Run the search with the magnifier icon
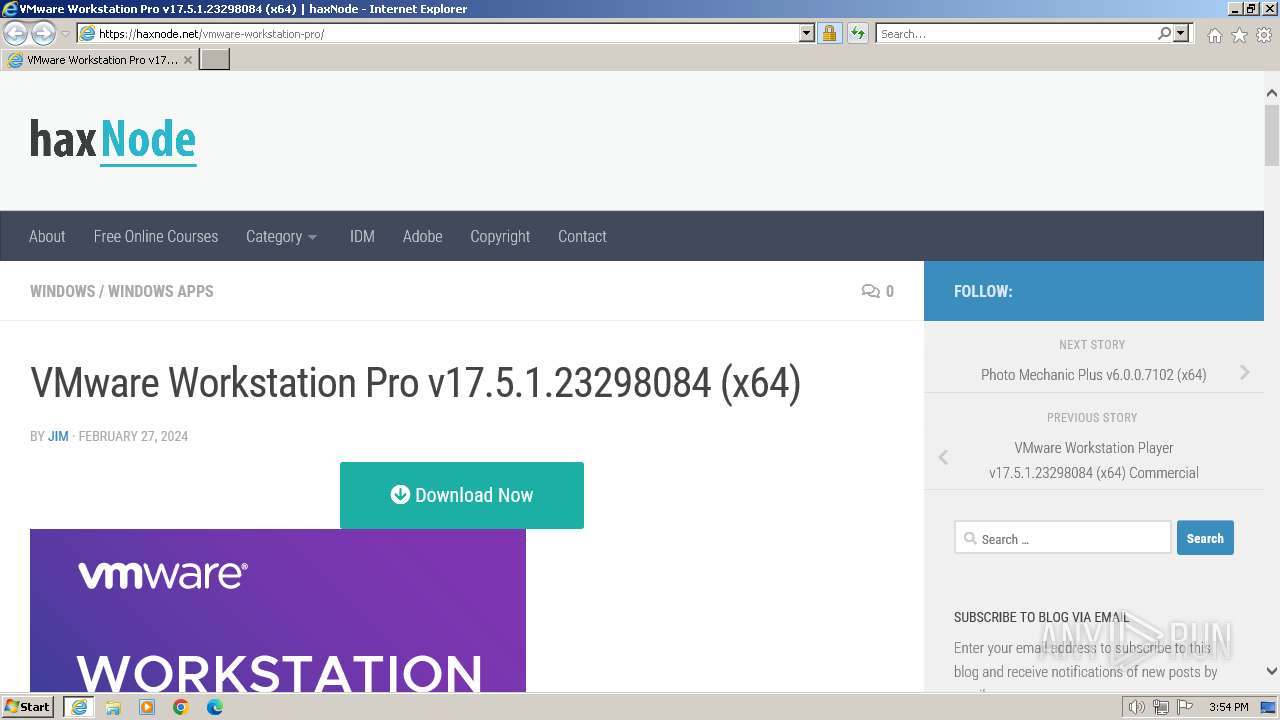1280x720 pixels. click(x=1164, y=34)
